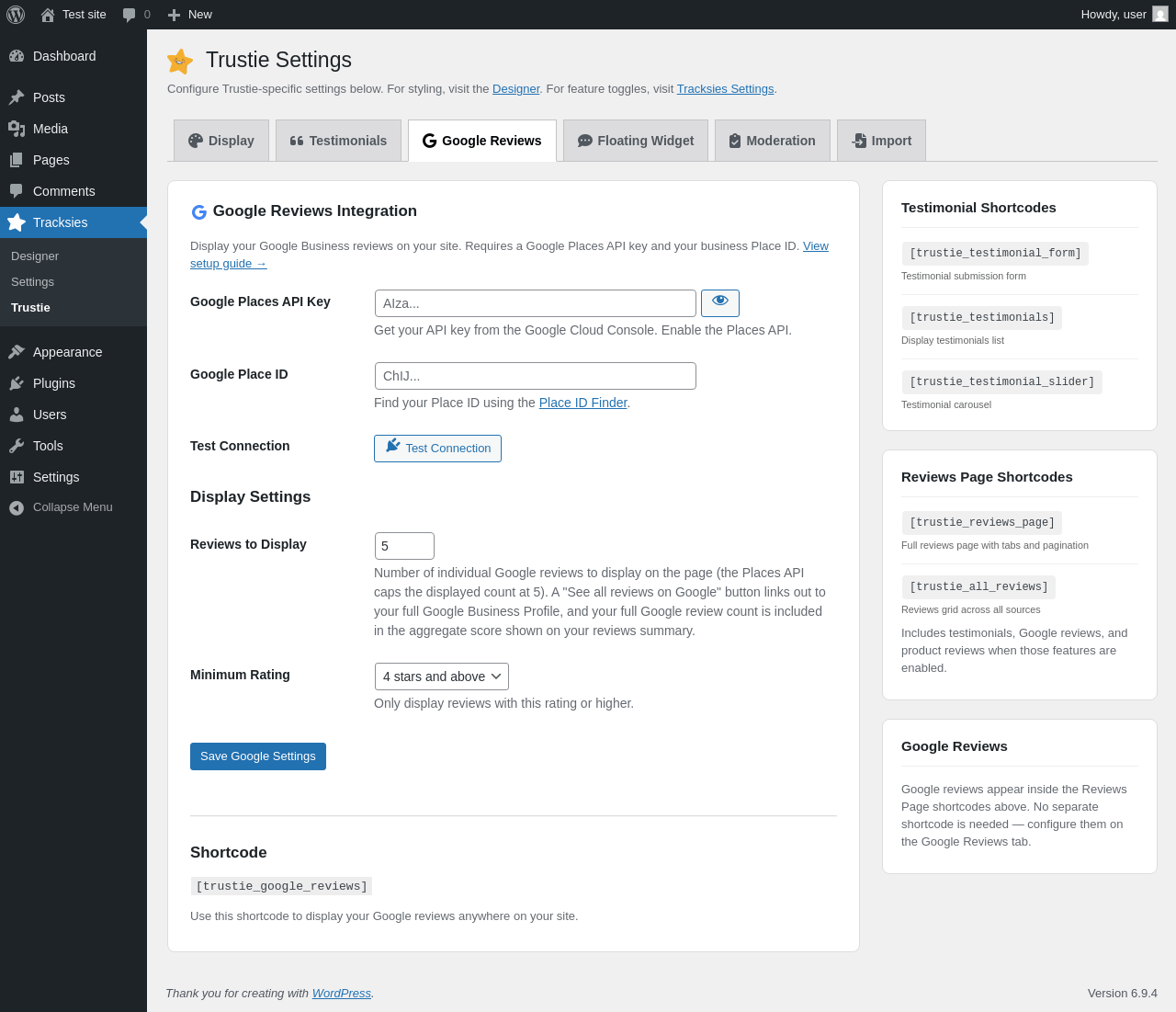
Task: Click the Media icon in the sidebar
Action: [17, 129]
